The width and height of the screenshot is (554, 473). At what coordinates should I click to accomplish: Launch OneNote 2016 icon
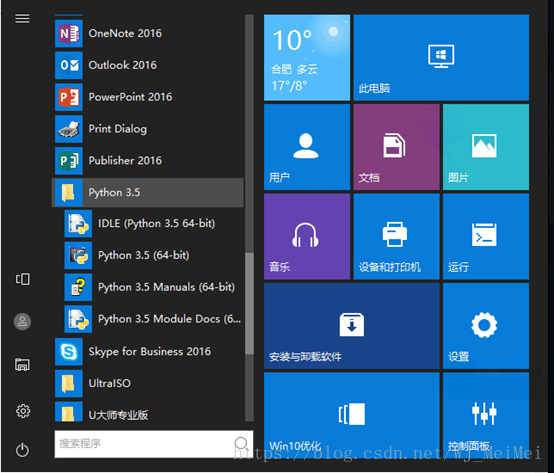click(x=69, y=34)
